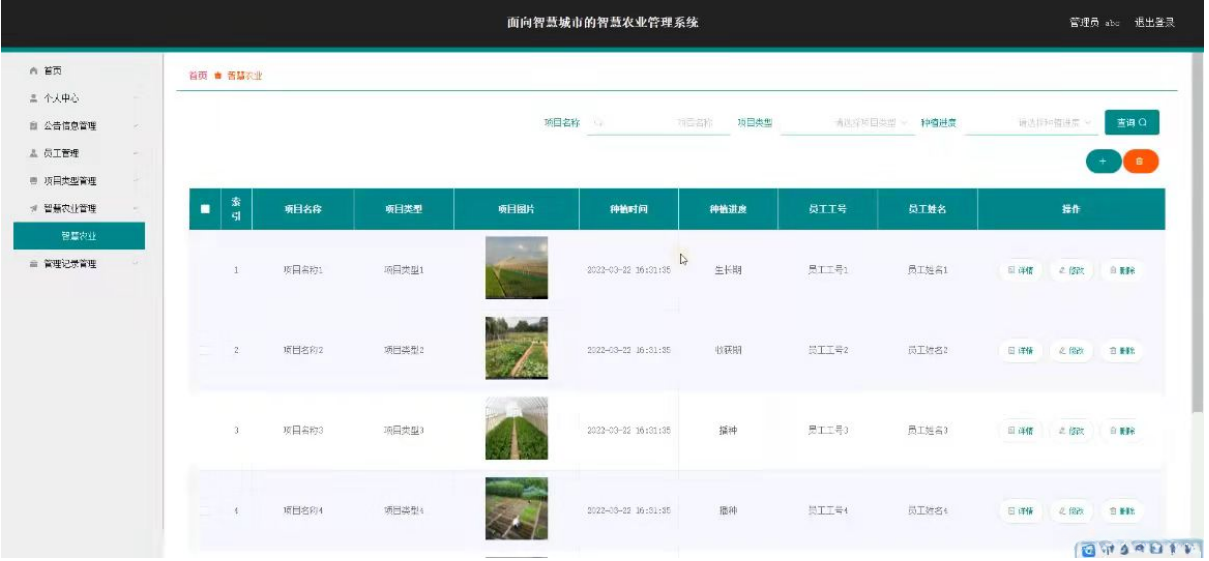This screenshot has width=1209, height=561.
Task: Click the 查询 search button
Action: click(x=1132, y=122)
